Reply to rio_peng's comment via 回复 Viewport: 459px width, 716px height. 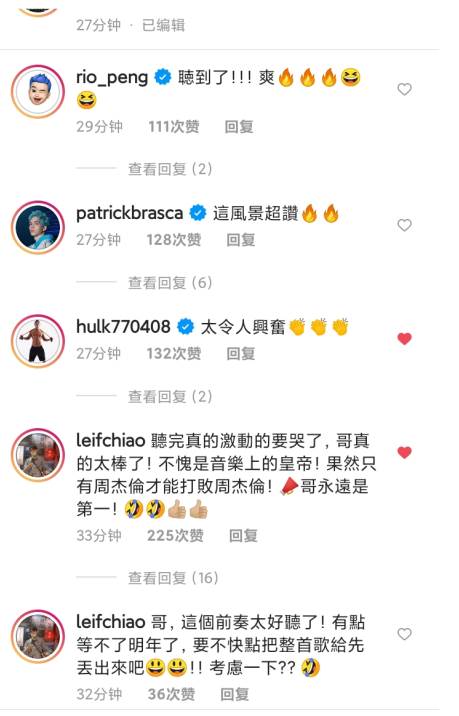click(x=239, y=126)
